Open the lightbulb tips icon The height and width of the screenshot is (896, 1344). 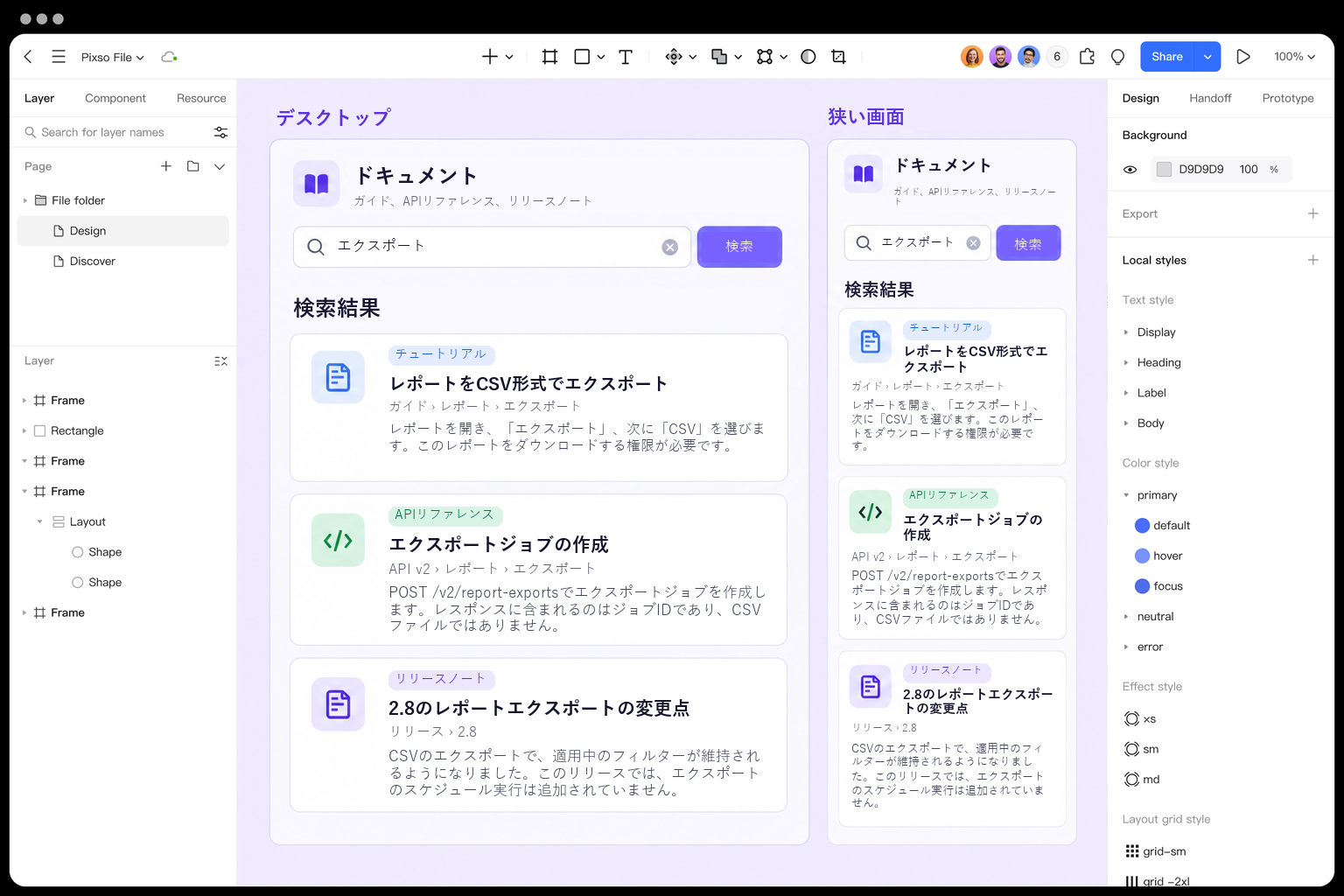(1117, 57)
